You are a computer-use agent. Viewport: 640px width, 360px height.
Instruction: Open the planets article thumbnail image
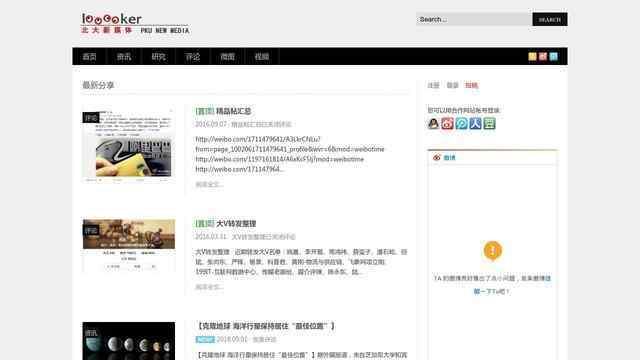pos(129,341)
